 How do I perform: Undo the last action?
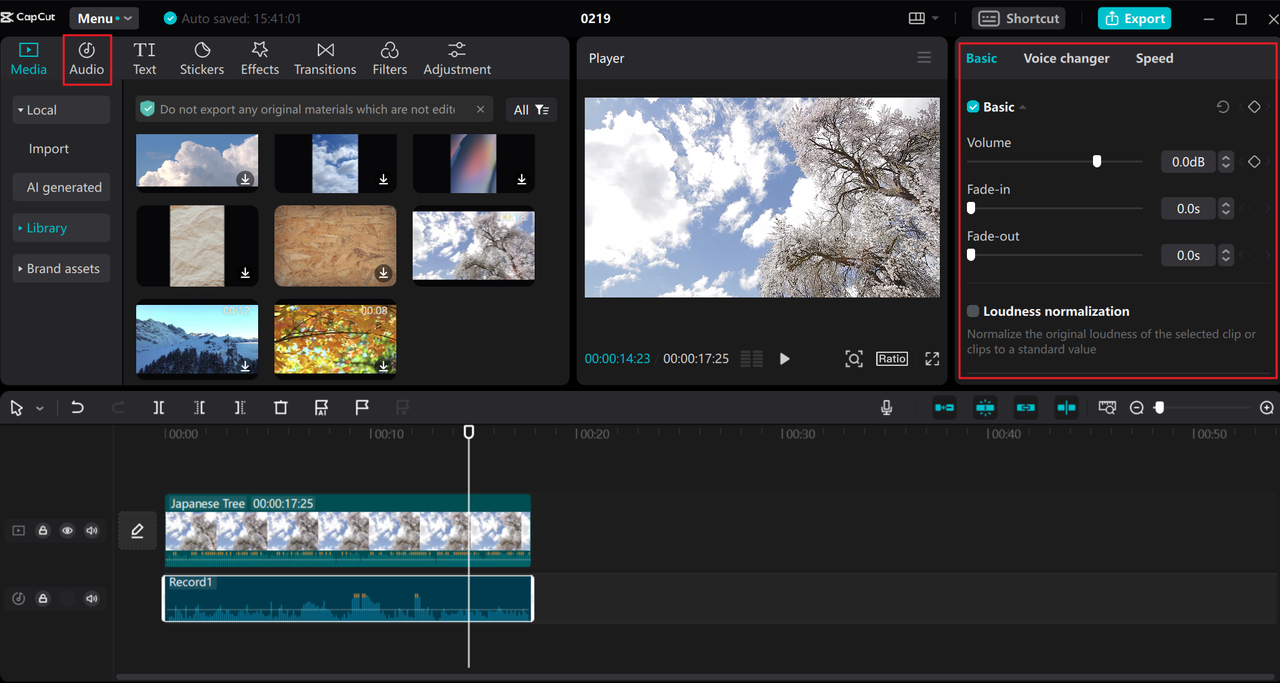77,407
